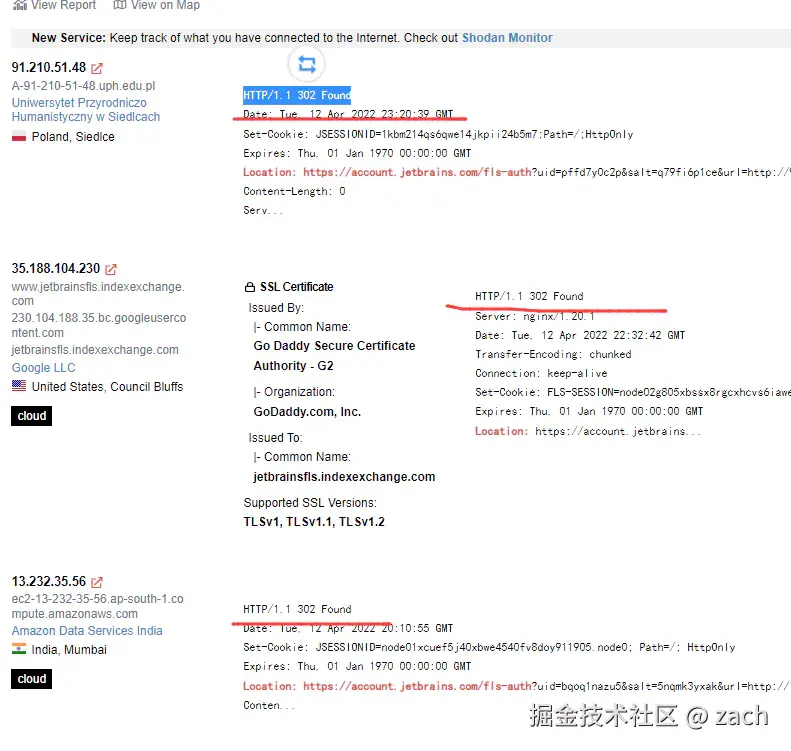Click hostname A-91-210-51-48.uph.edu.pl

83,86
